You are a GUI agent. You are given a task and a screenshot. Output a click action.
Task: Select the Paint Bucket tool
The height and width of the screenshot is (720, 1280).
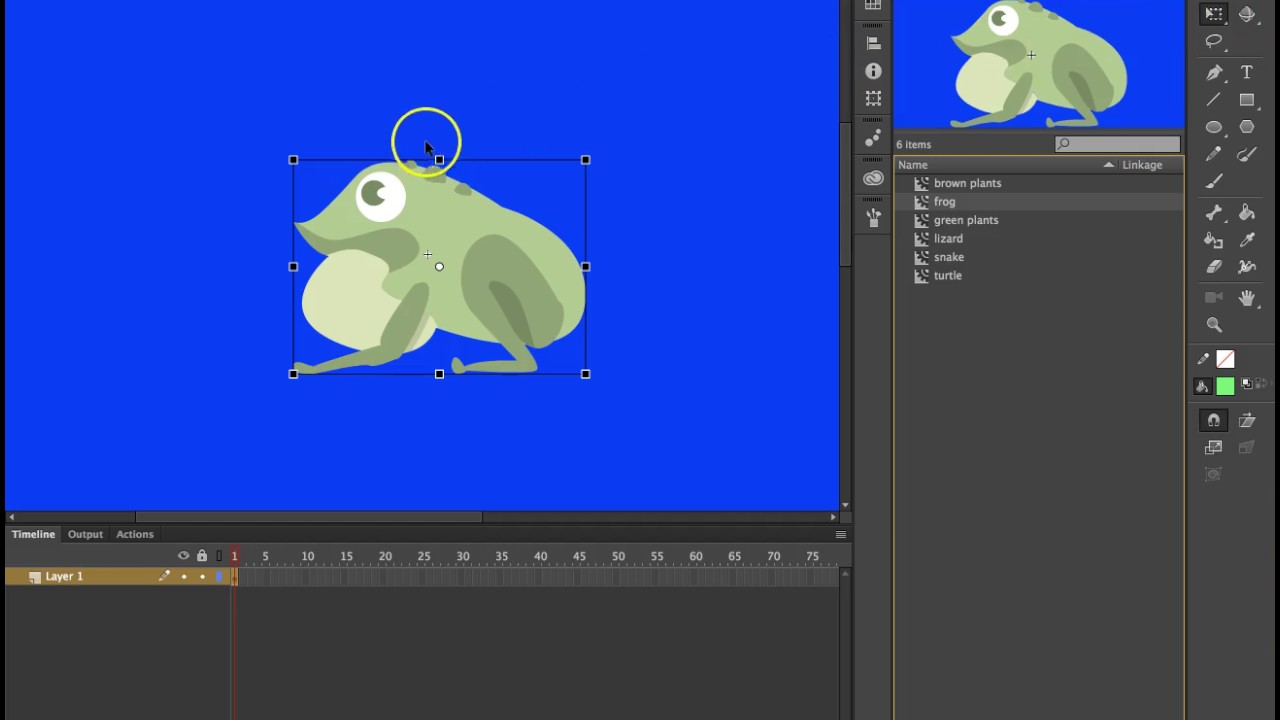tap(1247, 212)
